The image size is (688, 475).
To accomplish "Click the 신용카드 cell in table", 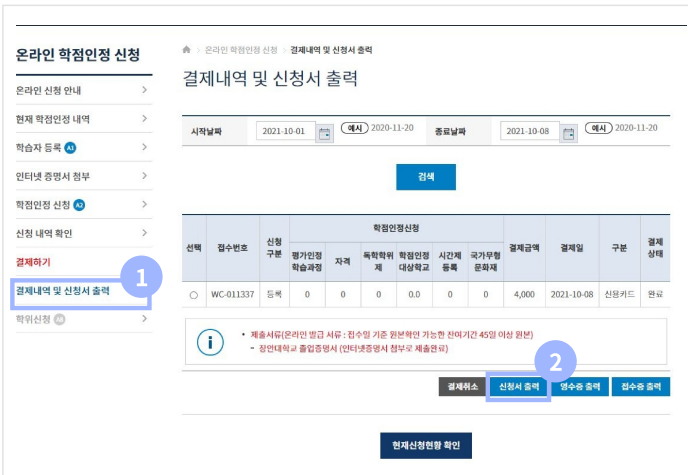I will [620, 294].
